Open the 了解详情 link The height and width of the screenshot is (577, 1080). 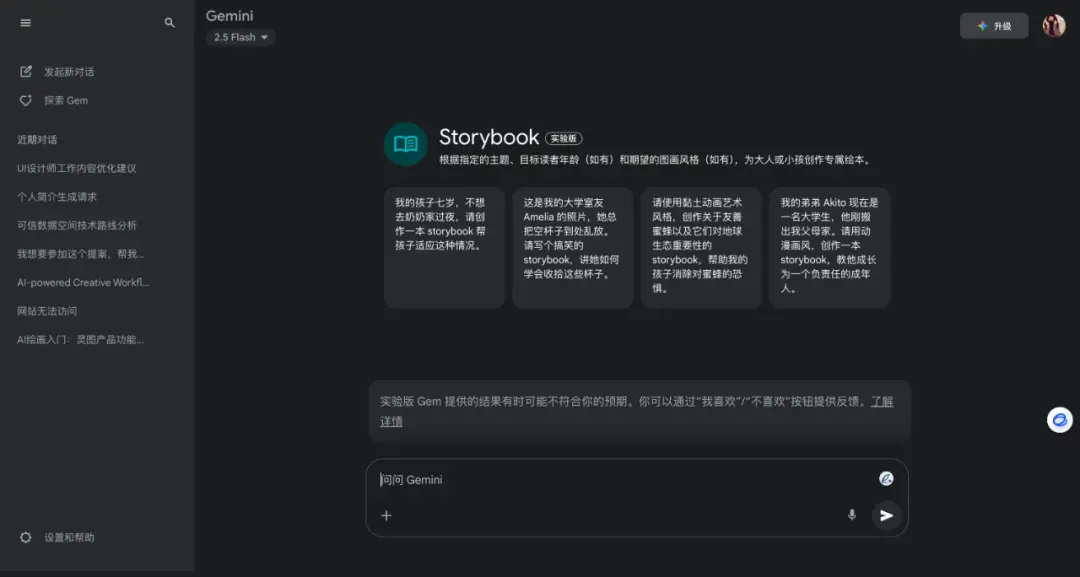pyautogui.click(x=636, y=411)
